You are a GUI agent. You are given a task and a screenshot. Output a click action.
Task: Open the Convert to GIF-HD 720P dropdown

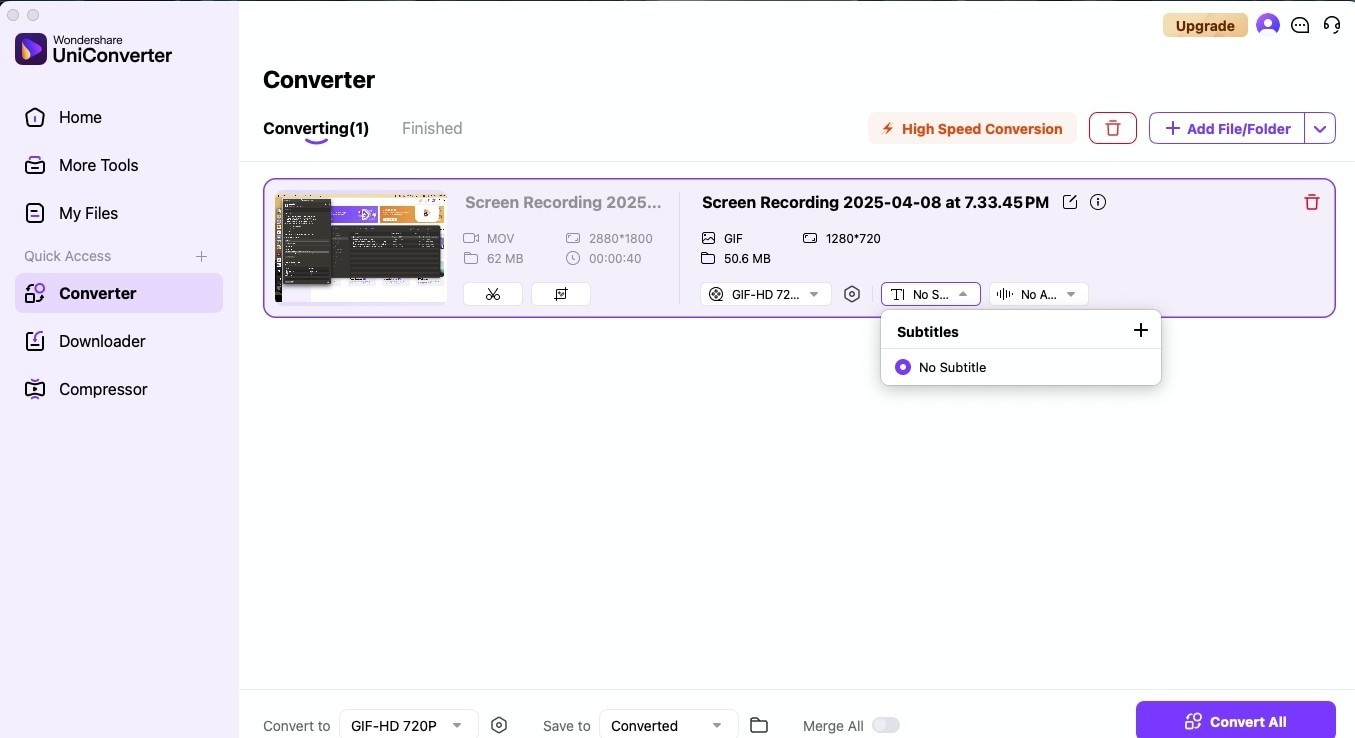(x=408, y=725)
